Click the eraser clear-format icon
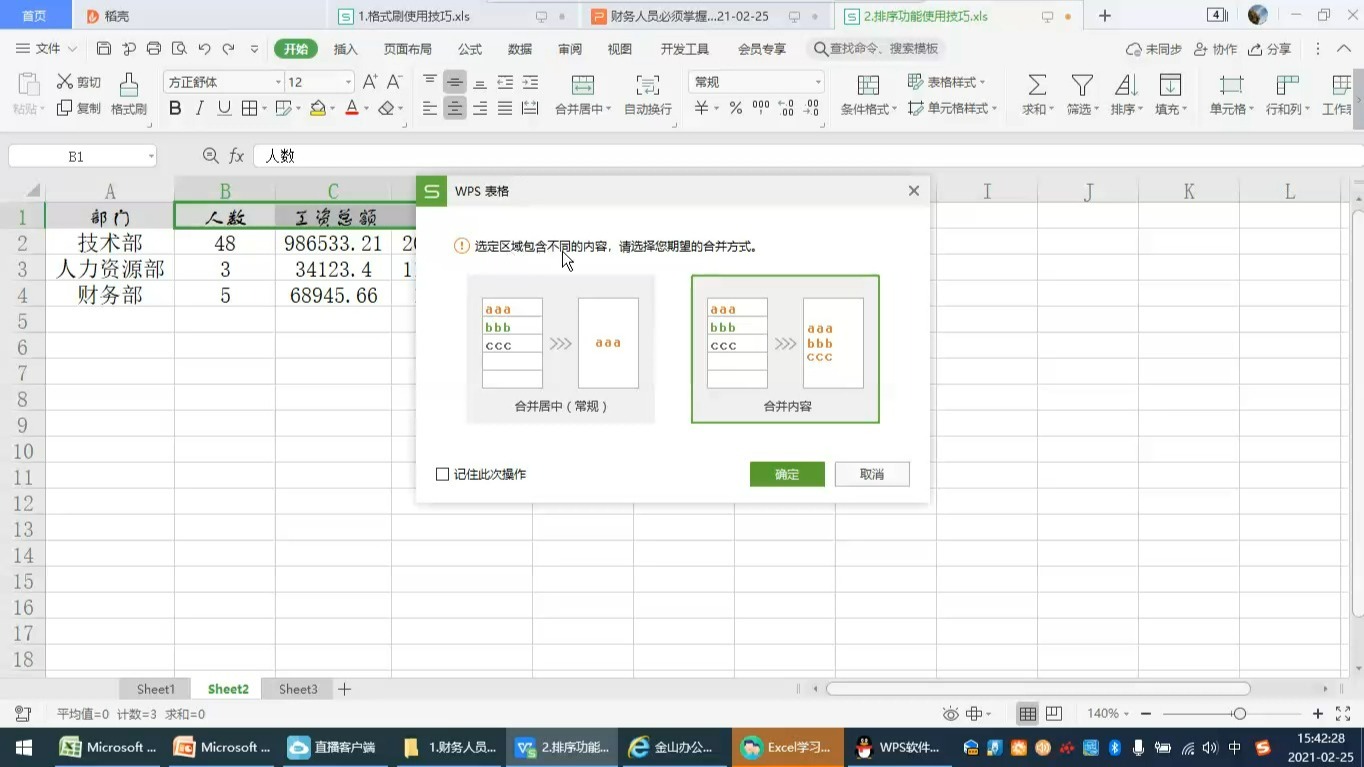The width and height of the screenshot is (1364, 767). [387, 108]
